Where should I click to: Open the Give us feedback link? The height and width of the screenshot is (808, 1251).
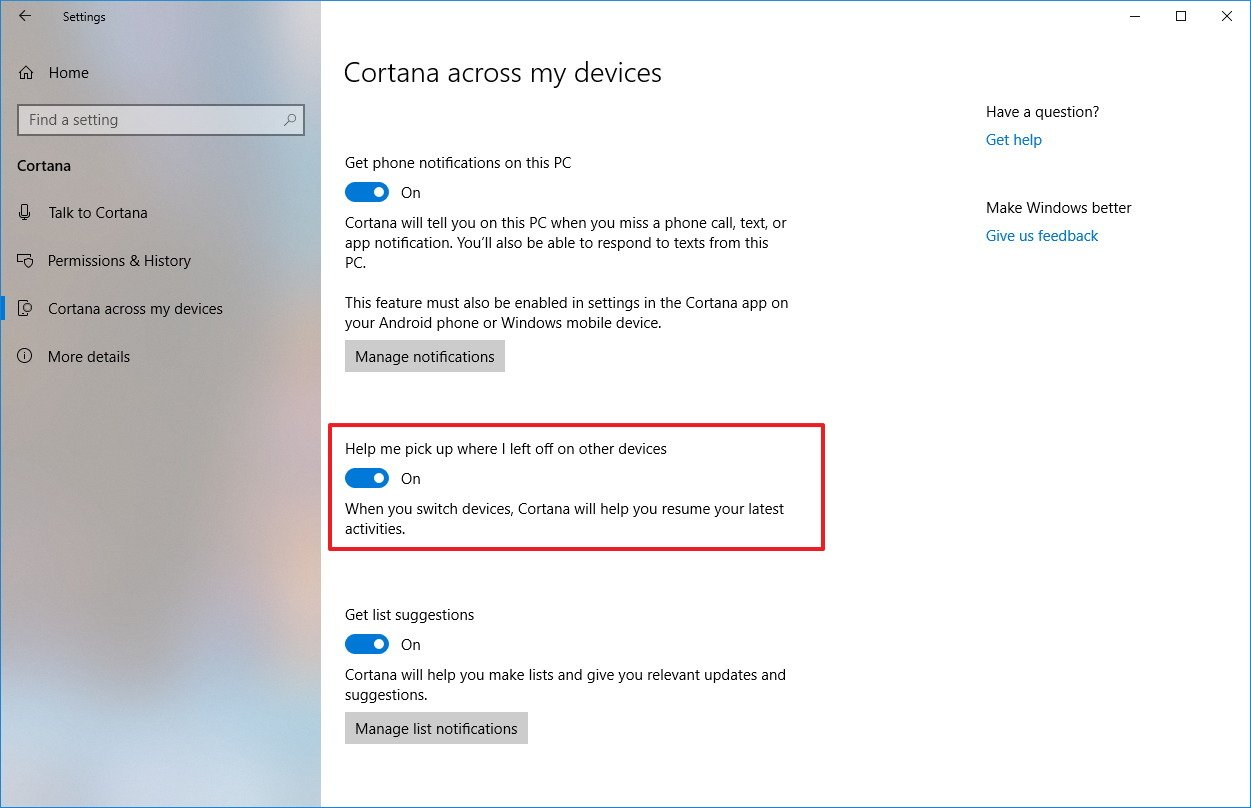coord(1042,236)
